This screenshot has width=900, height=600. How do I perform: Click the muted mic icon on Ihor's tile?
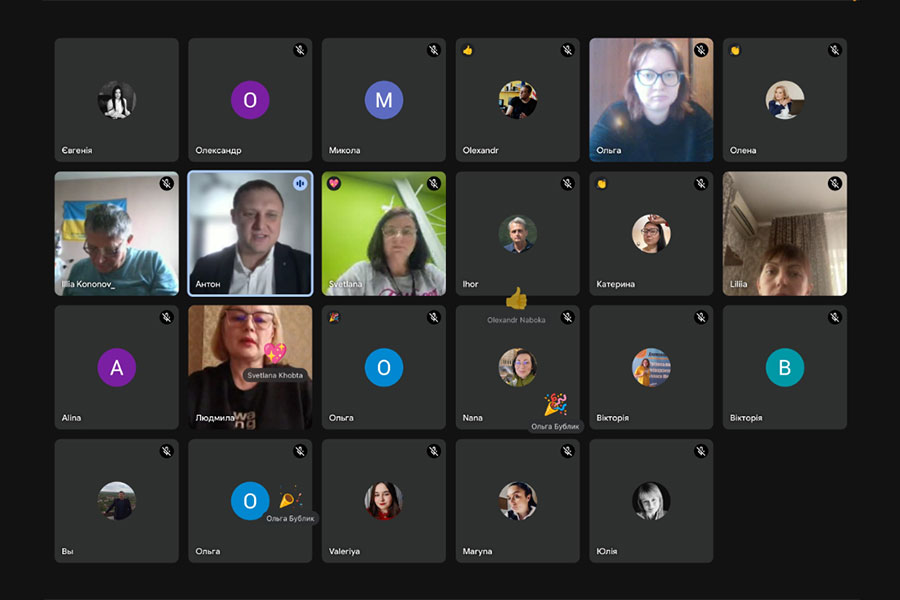[568, 184]
